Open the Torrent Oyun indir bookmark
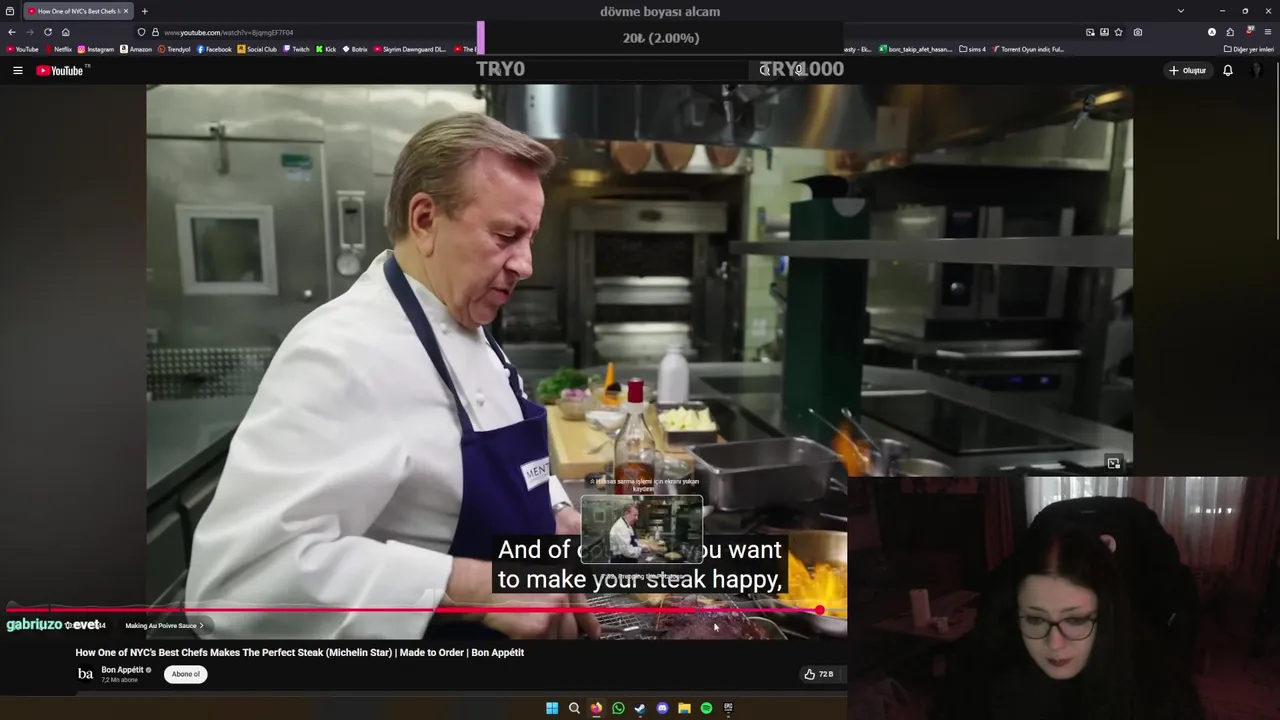This screenshot has width=1280, height=720. (x=1028, y=49)
